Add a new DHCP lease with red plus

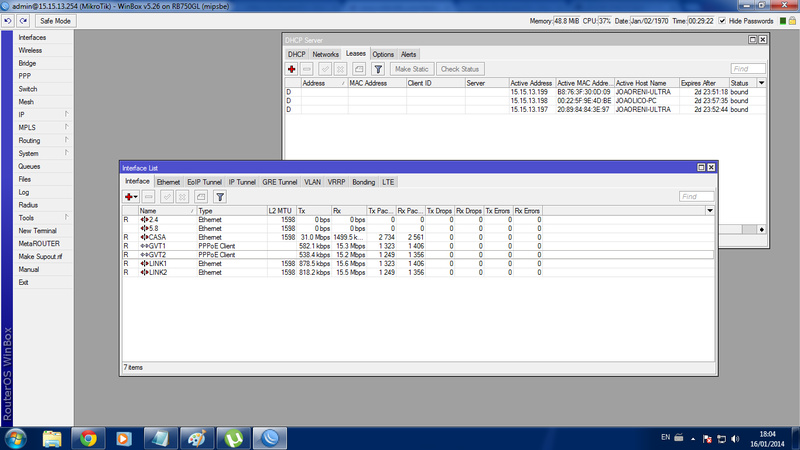tap(291, 69)
